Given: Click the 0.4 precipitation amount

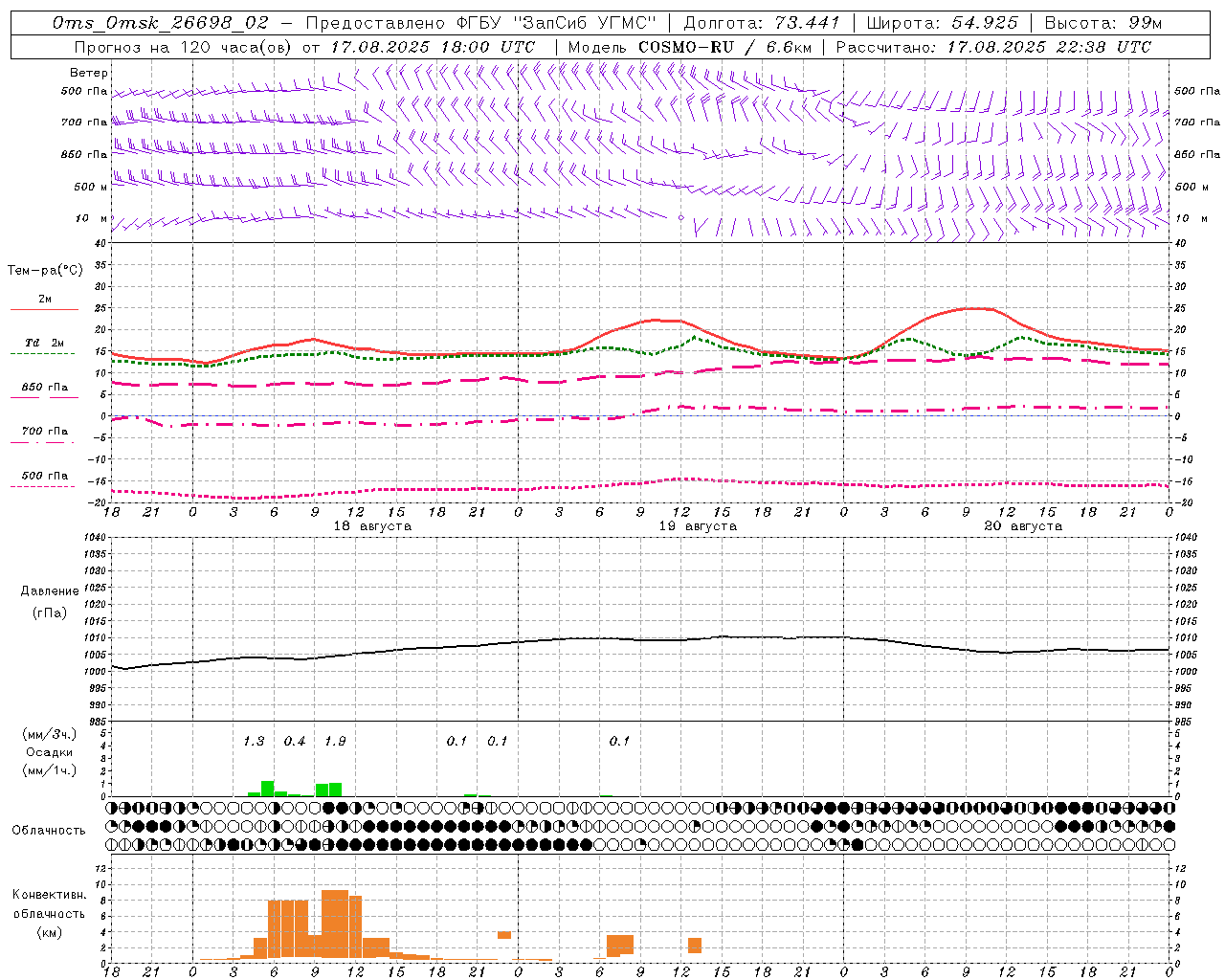Looking at the screenshot, I should (295, 742).
